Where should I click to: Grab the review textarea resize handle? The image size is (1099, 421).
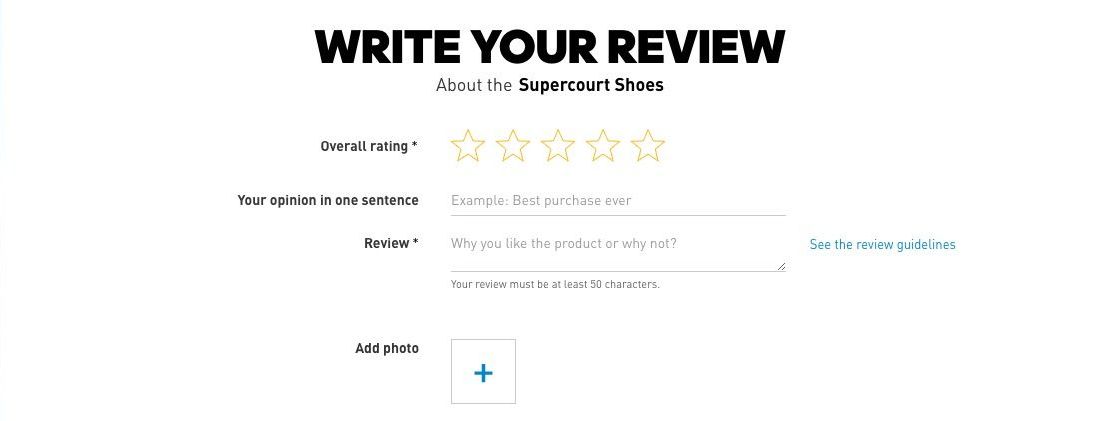780,266
